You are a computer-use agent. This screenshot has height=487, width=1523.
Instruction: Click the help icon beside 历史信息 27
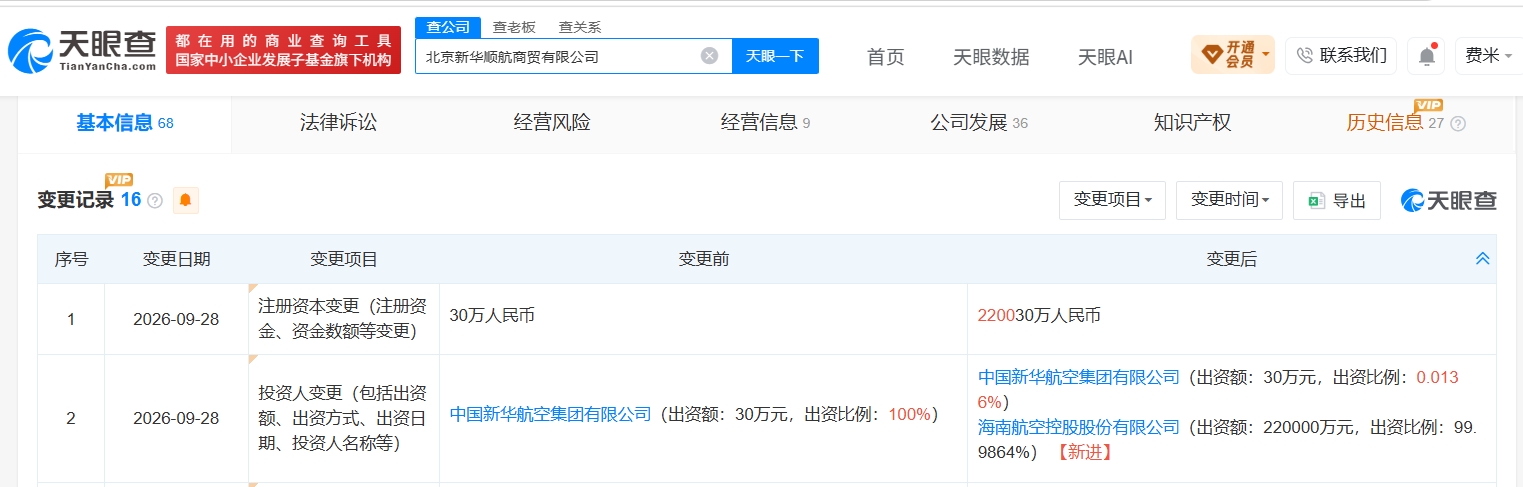(1458, 124)
